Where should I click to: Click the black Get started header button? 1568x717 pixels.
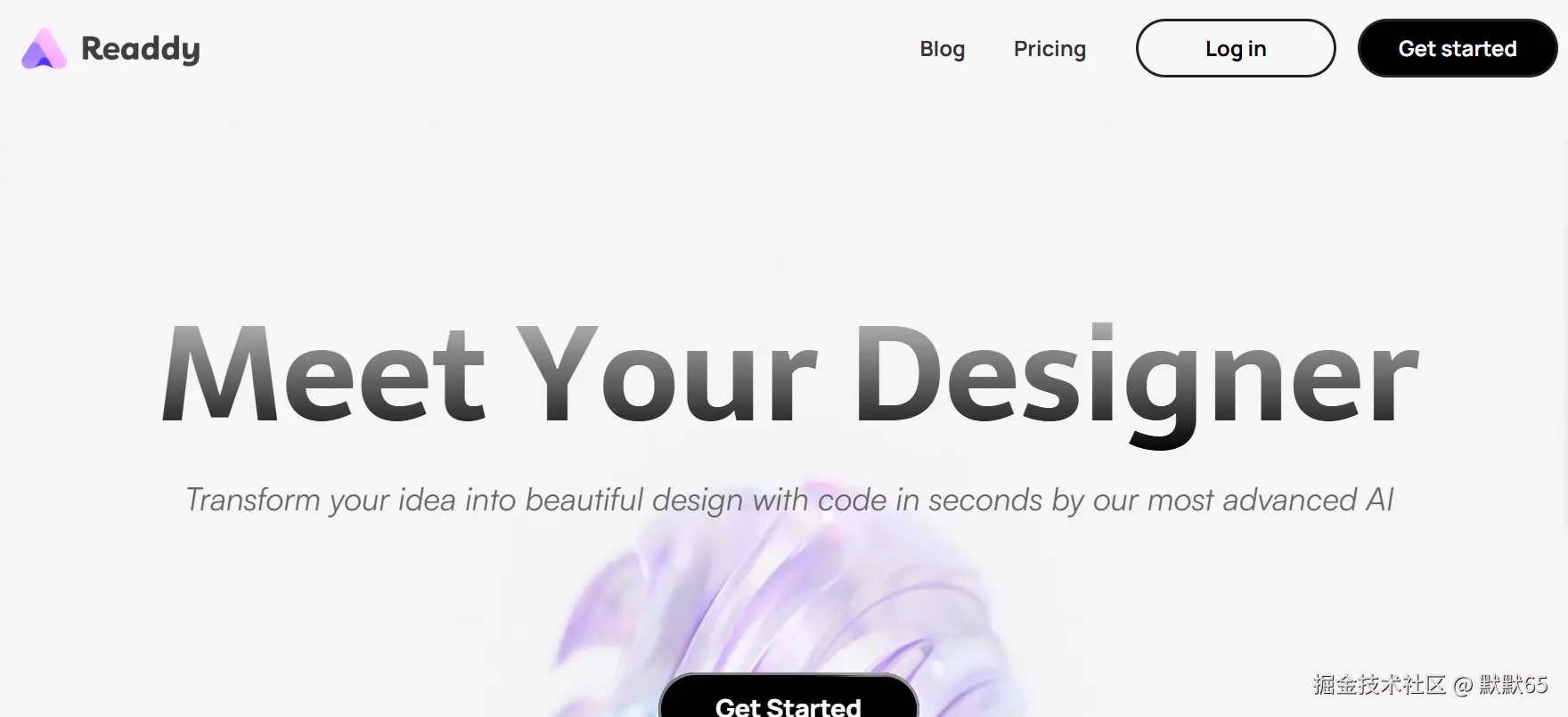(1458, 48)
